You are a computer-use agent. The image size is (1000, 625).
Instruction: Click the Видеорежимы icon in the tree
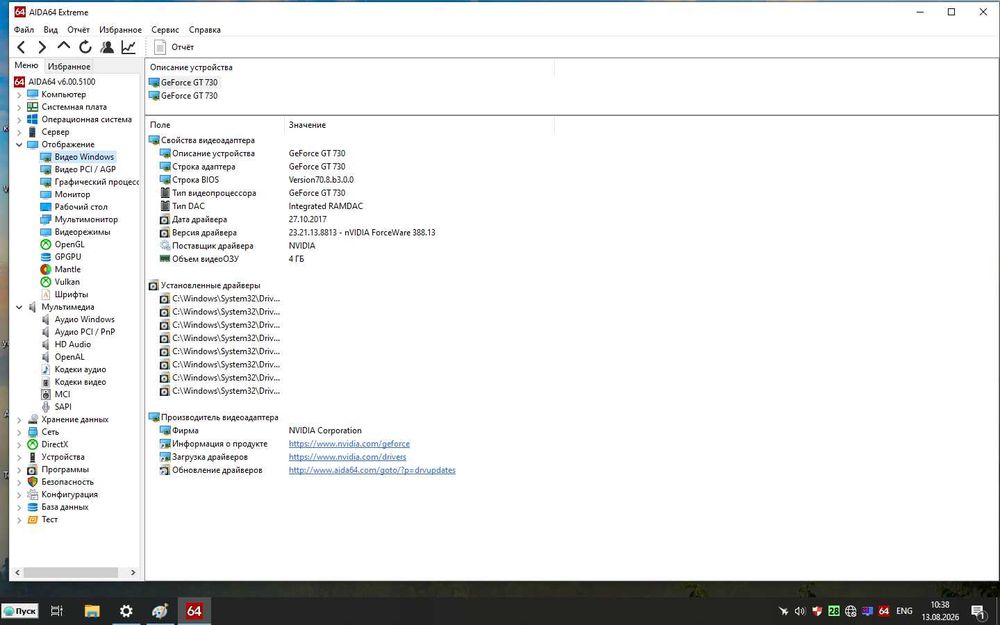coord(45,232)
